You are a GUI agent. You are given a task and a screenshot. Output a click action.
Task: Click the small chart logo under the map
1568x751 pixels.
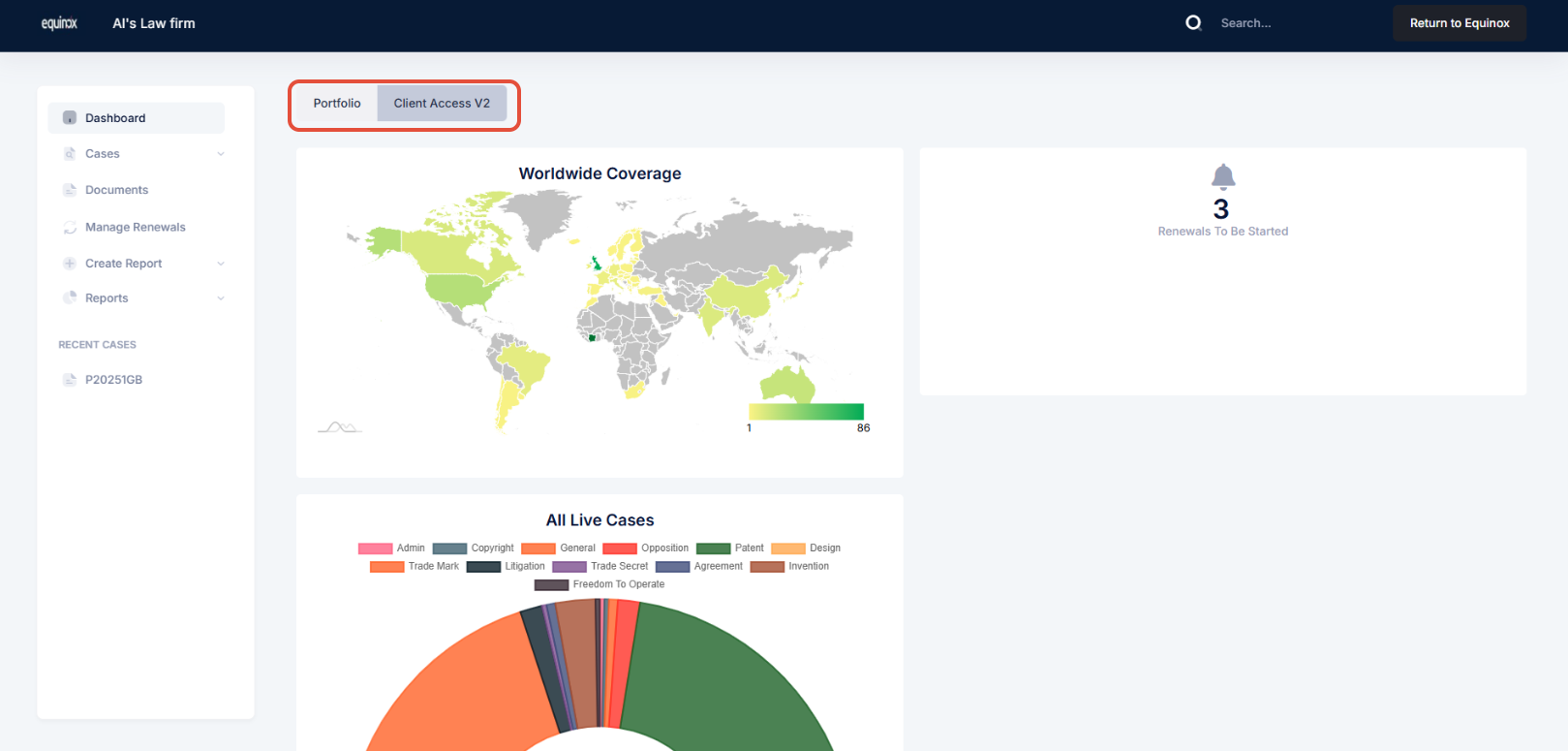pyautogui.click(x=340, y=427)
